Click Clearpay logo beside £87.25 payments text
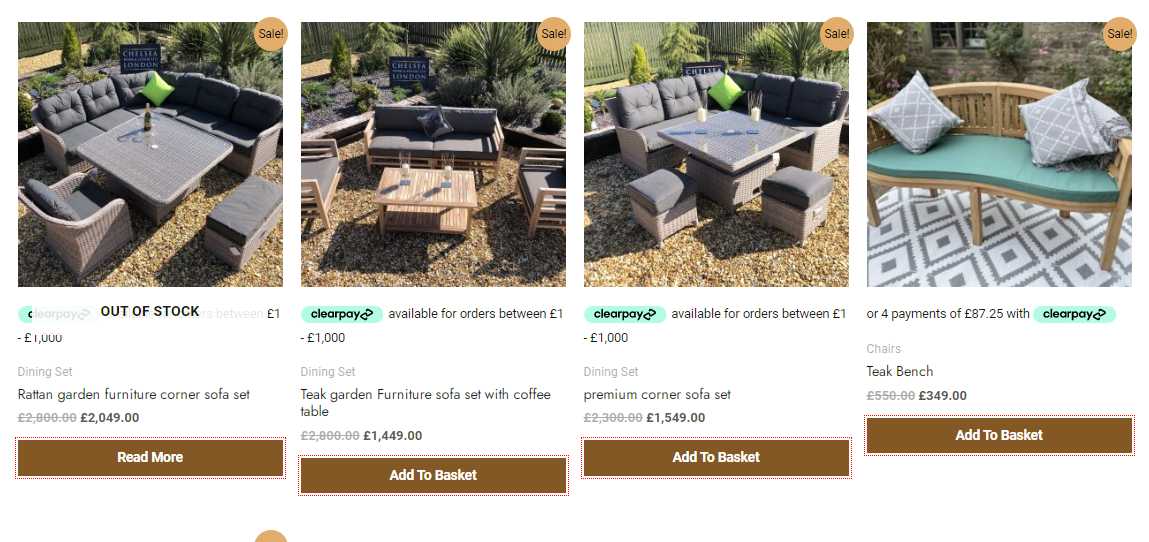Image resolution: width=1149 pixels, height=542 pixels. tap(1074, 314)
